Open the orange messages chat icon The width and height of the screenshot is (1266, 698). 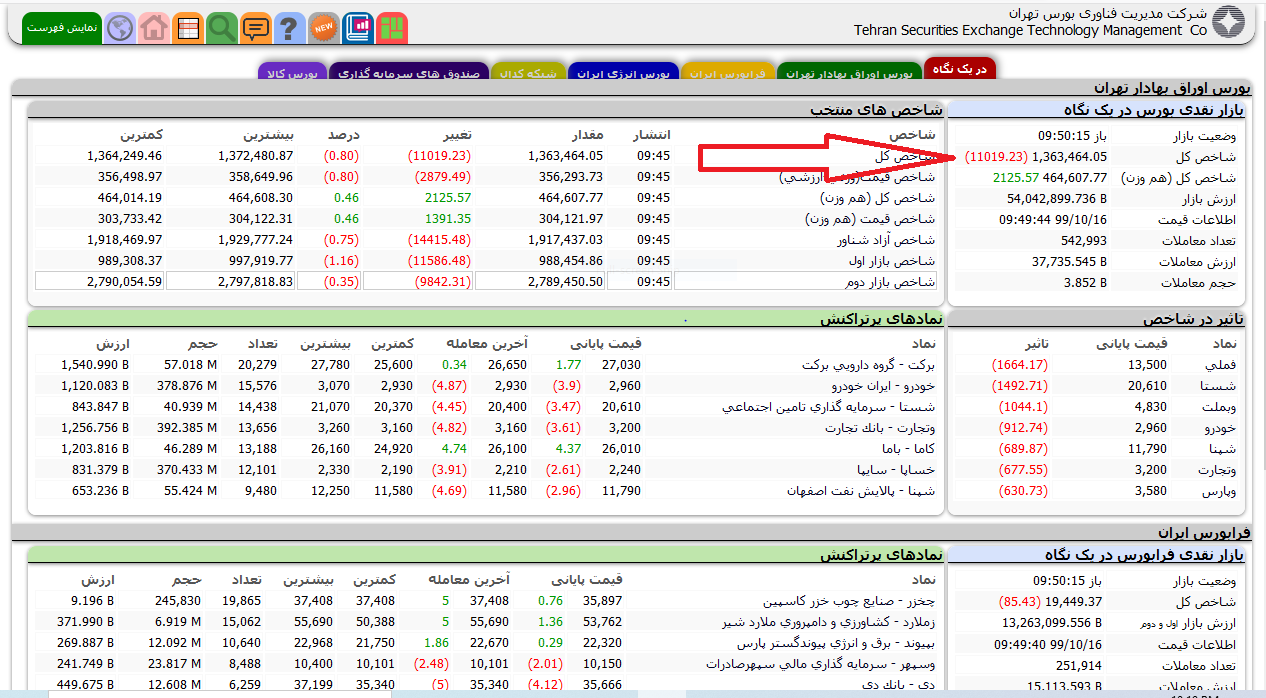pyautogui.click(x=256, y=28)
